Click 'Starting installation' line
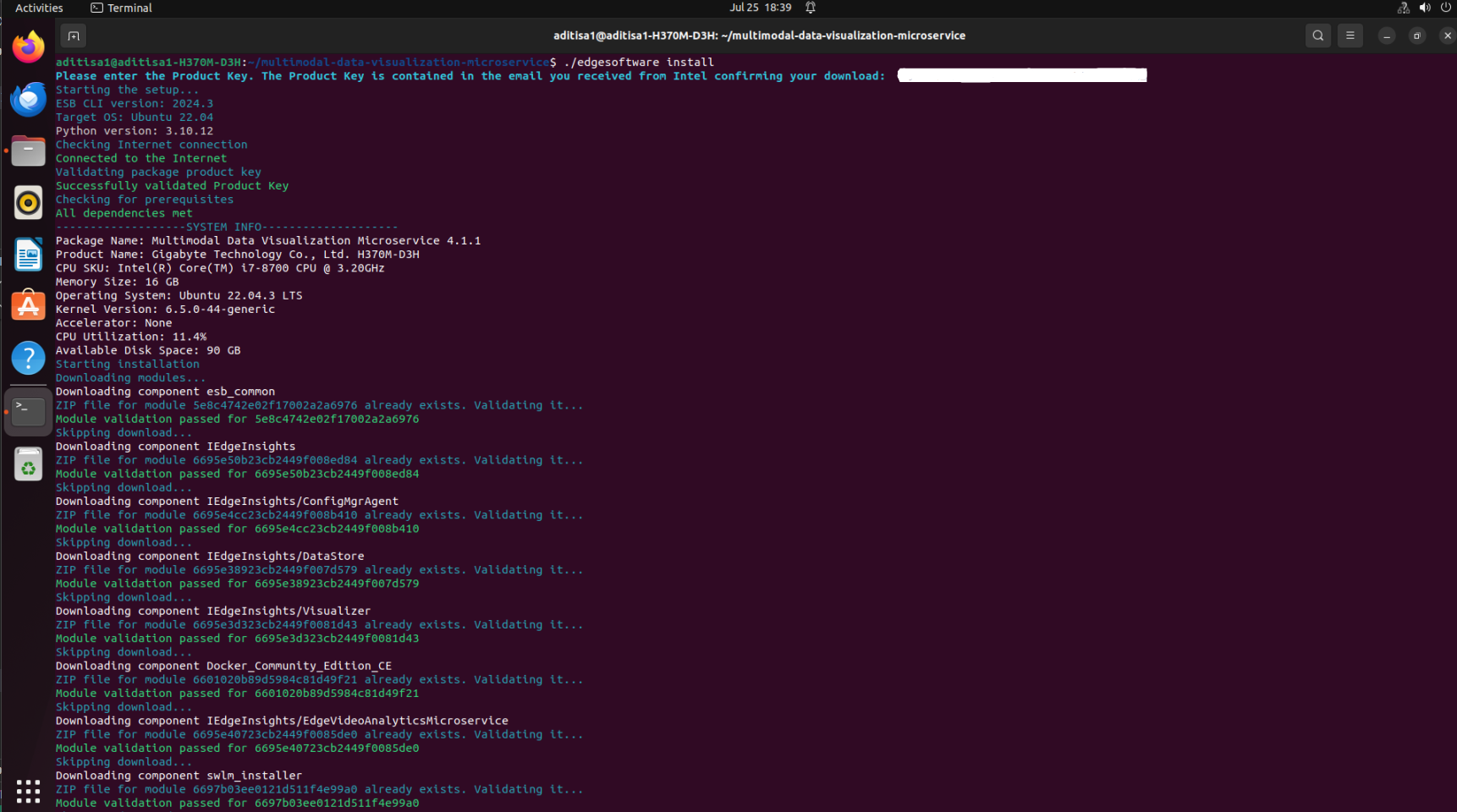This screenshot has height=812, width=1457. (x=128, y=364)
